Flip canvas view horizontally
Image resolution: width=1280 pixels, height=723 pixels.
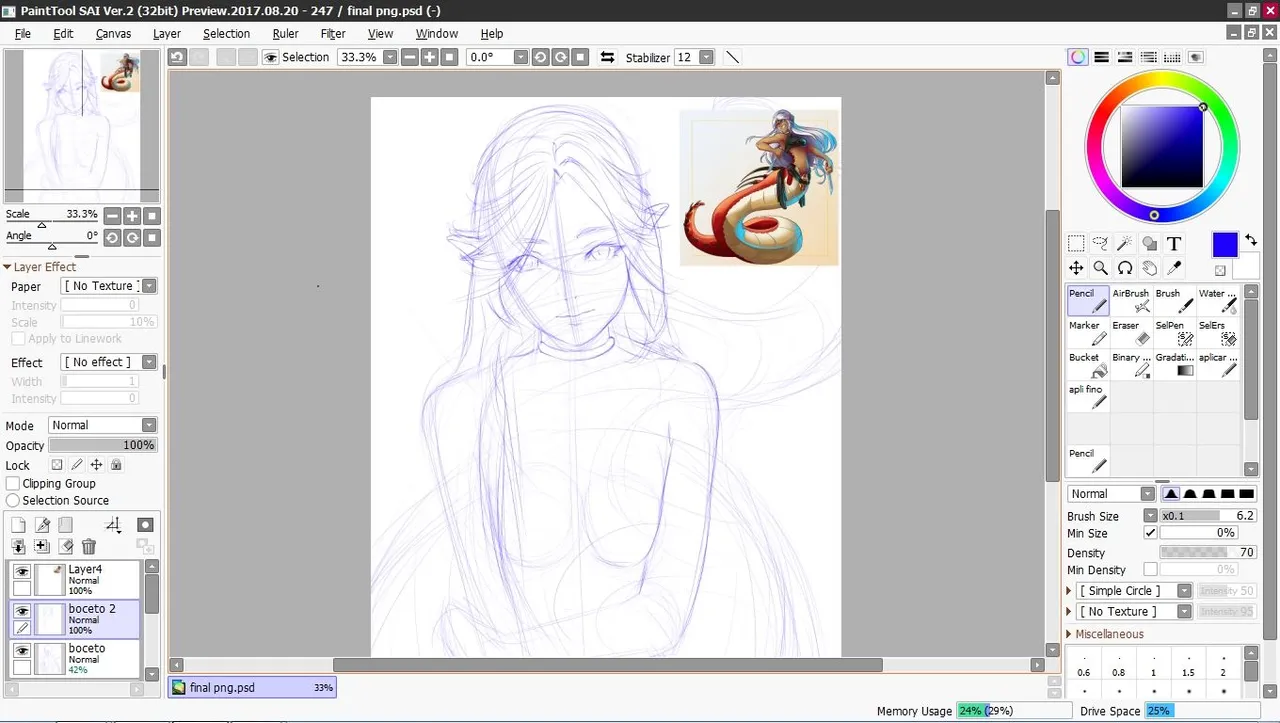pos(607,57)
